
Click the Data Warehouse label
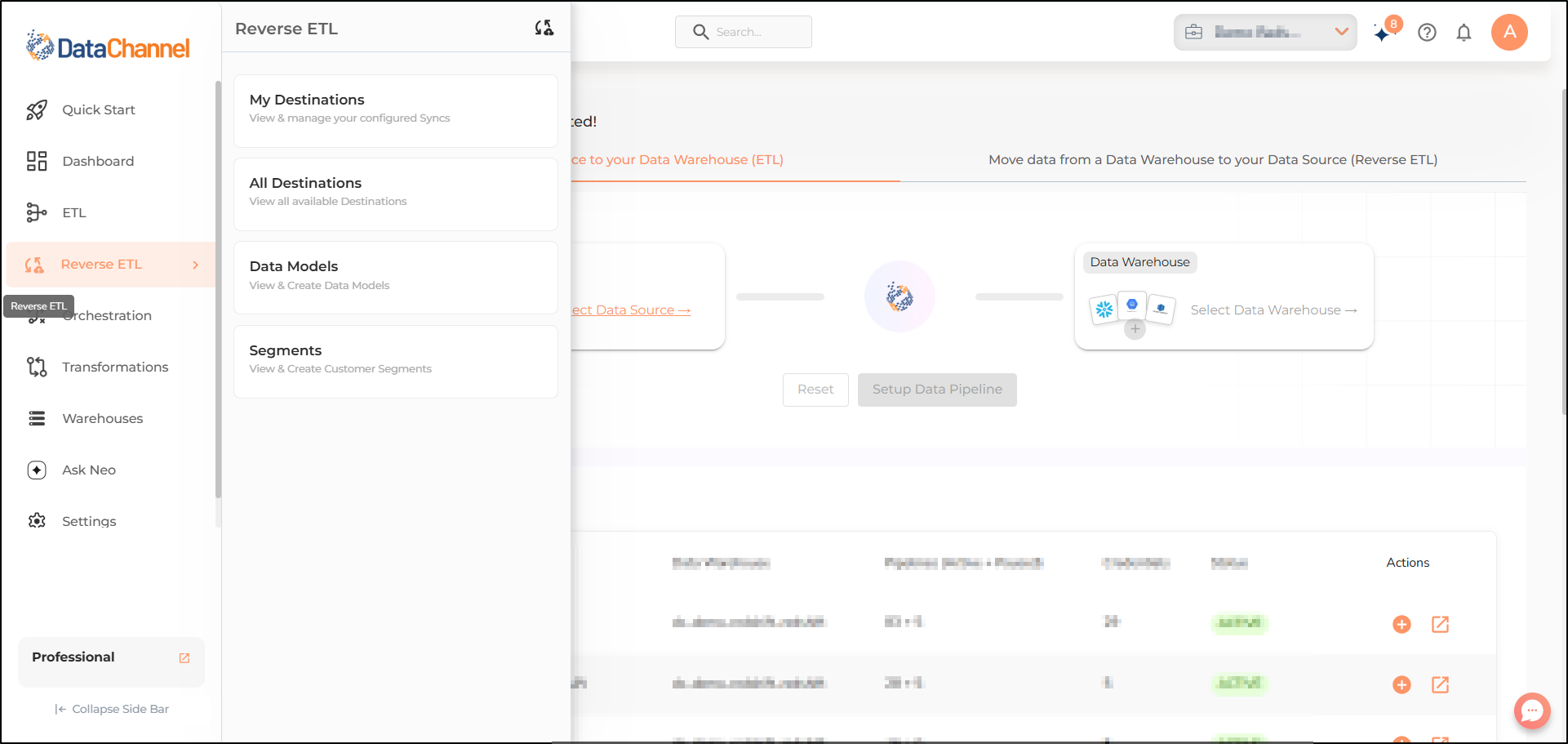click(1139, 262)
